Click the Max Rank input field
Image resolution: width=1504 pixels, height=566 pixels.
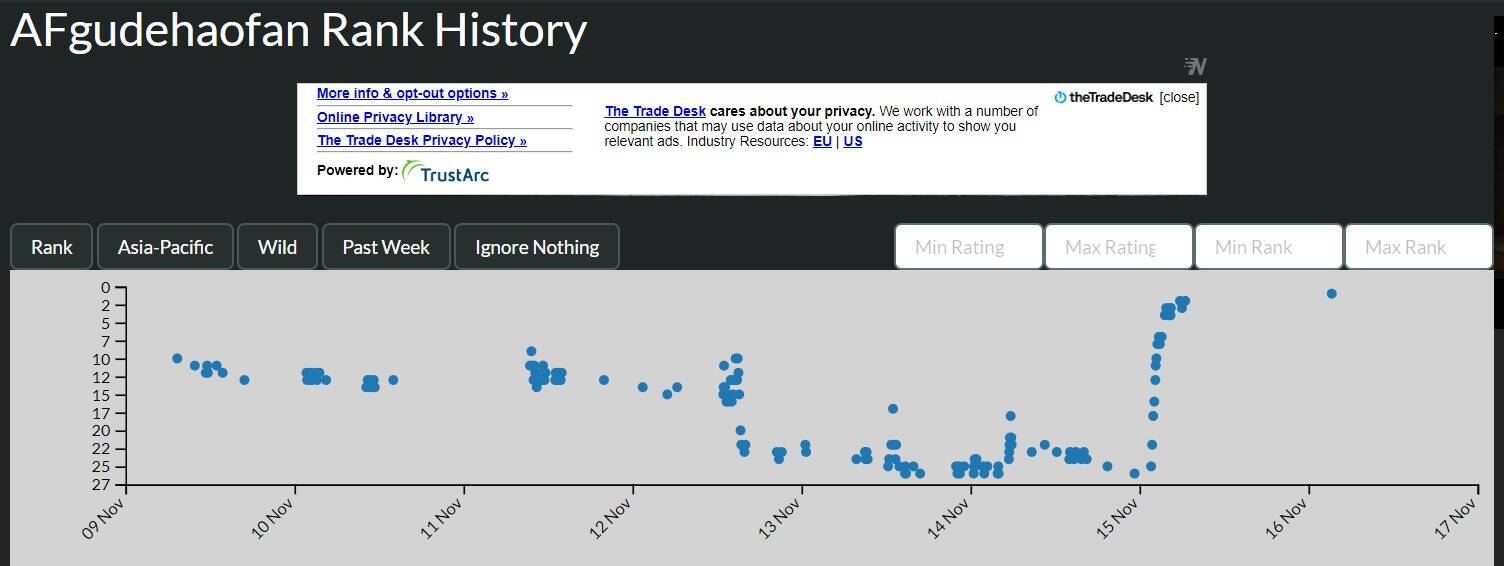coord(1418,247)
